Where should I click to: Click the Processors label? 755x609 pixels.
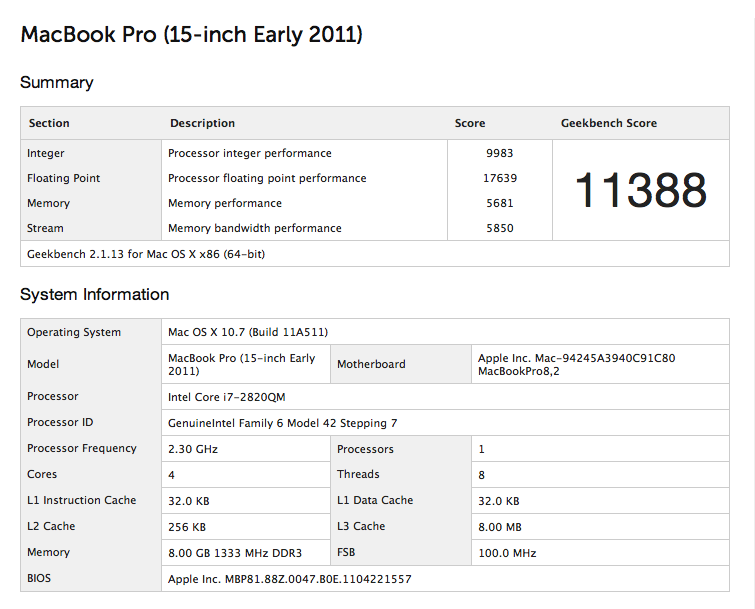click(x=365, y=449)
